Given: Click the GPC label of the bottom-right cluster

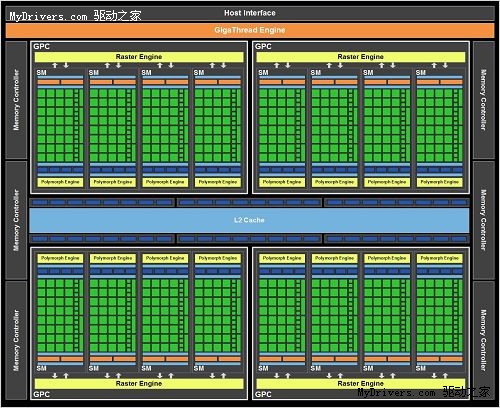Looking at the screenshot, I should click(x=263, y=394).
